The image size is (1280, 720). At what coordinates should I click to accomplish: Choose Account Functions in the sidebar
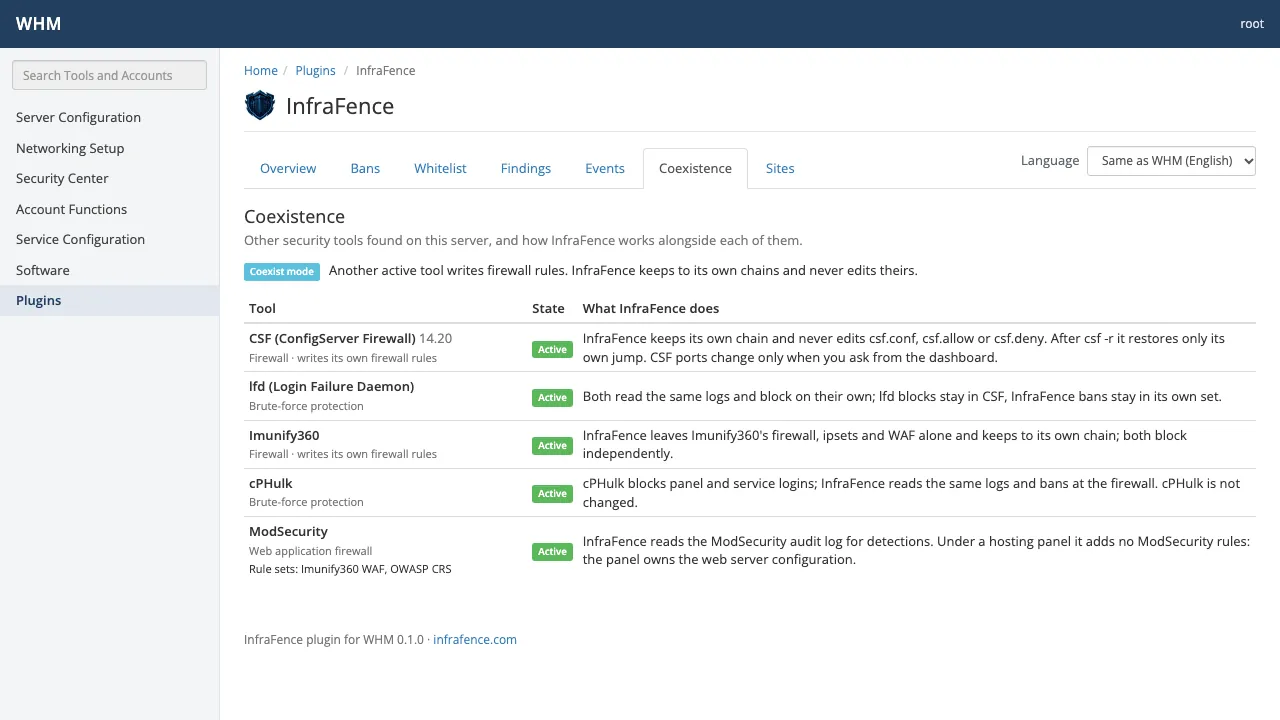(109, 209)
